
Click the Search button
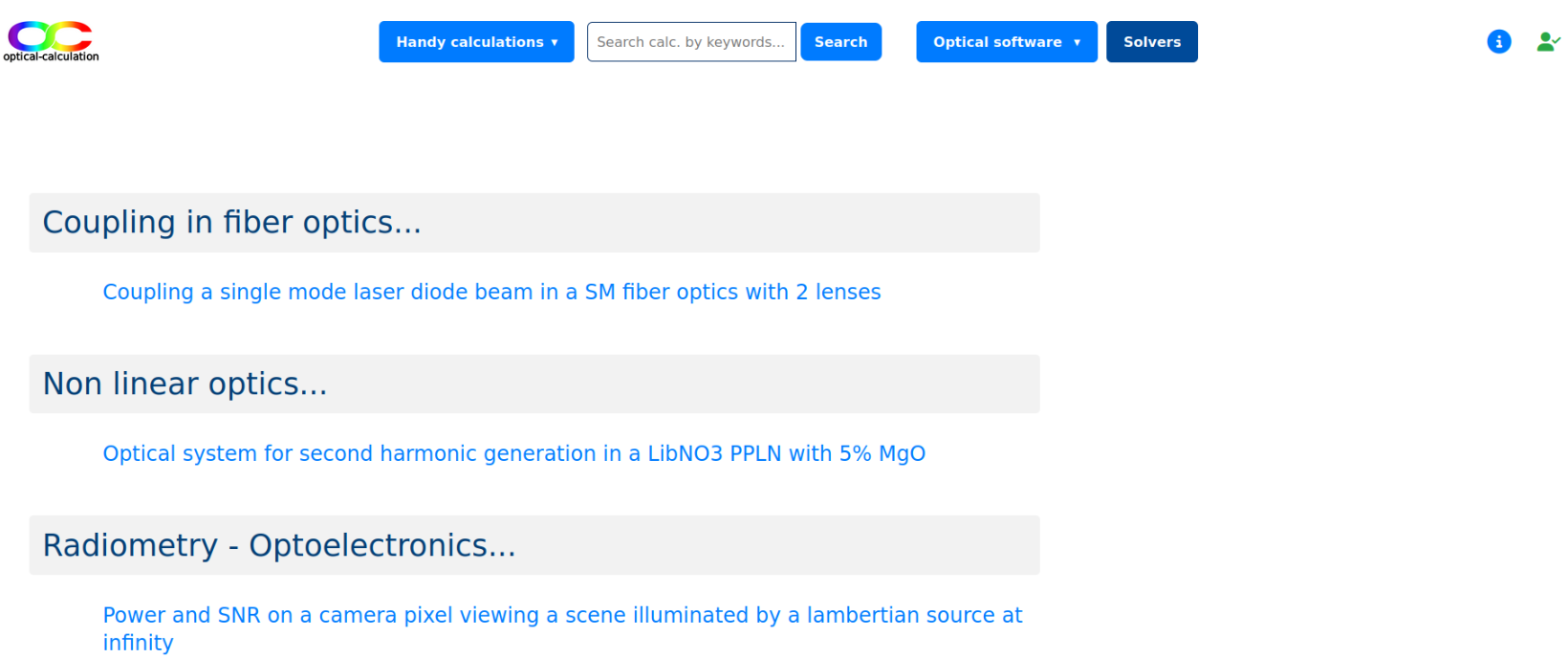point(840,42)
